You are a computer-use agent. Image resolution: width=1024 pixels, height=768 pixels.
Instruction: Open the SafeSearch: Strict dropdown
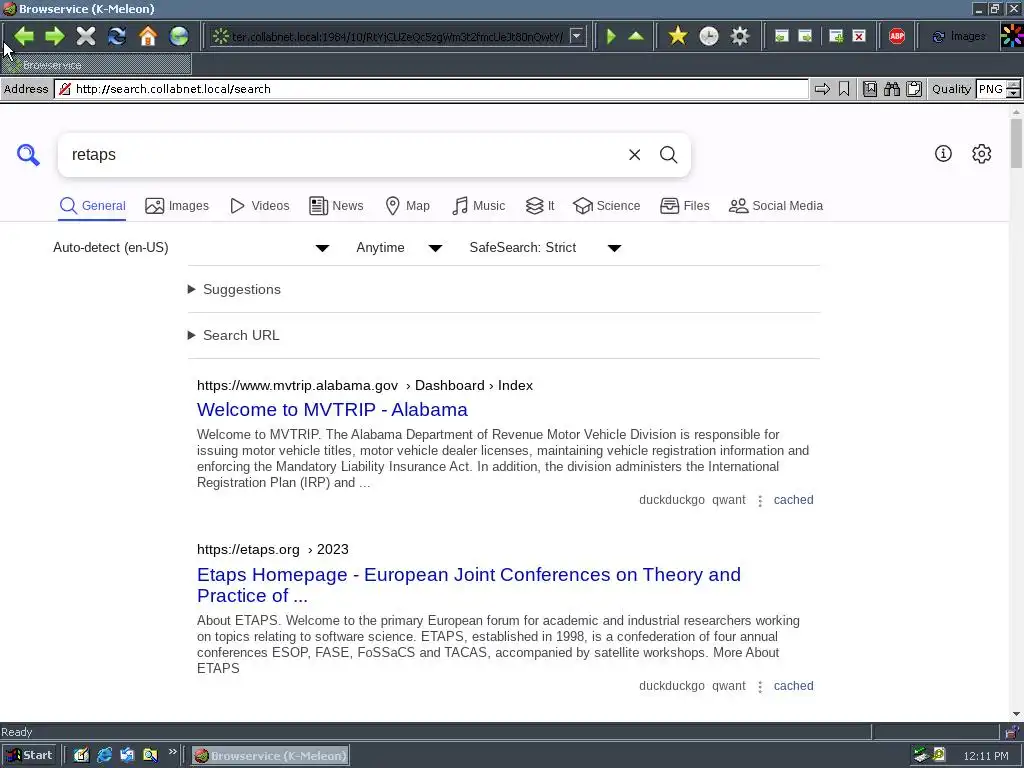pyautogui.click(x=545, y=248)
